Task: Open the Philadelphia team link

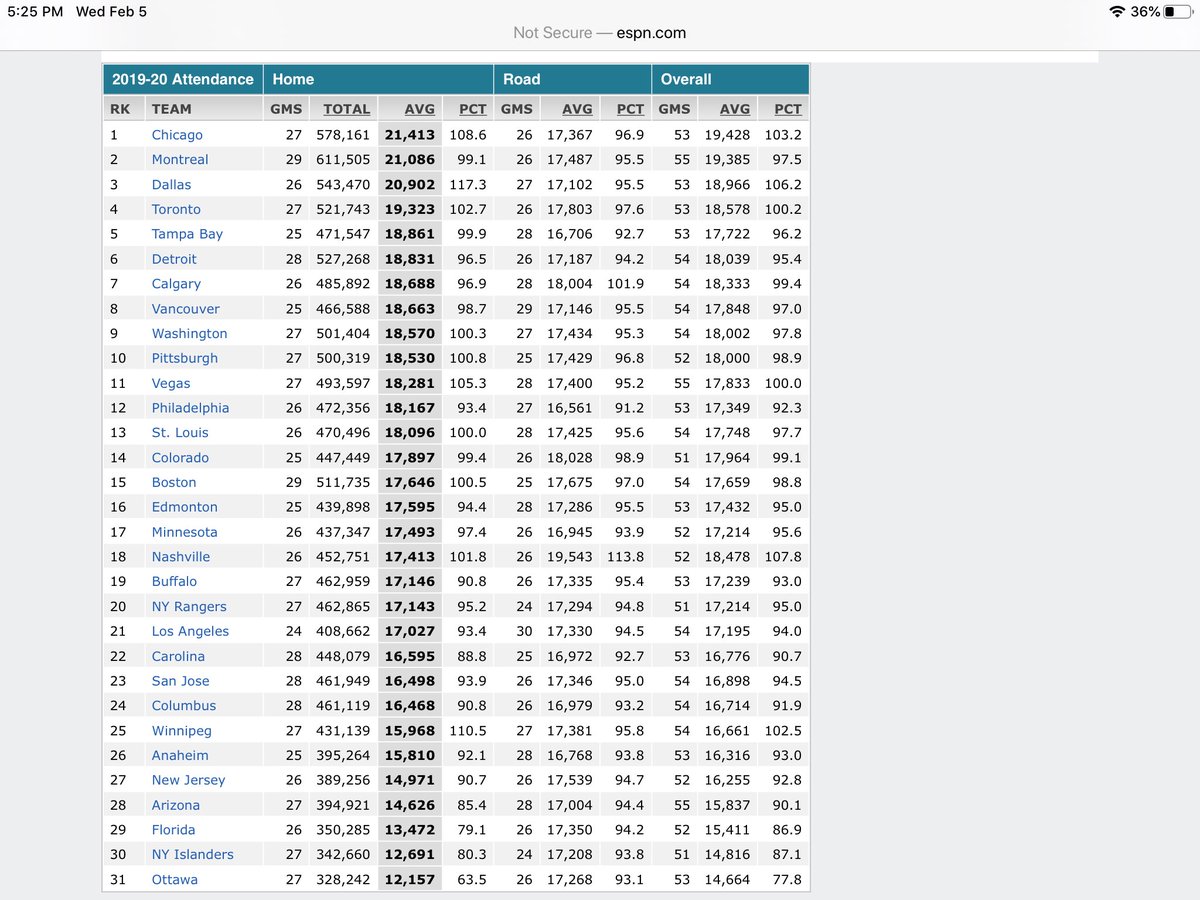Action: [190, 408]
